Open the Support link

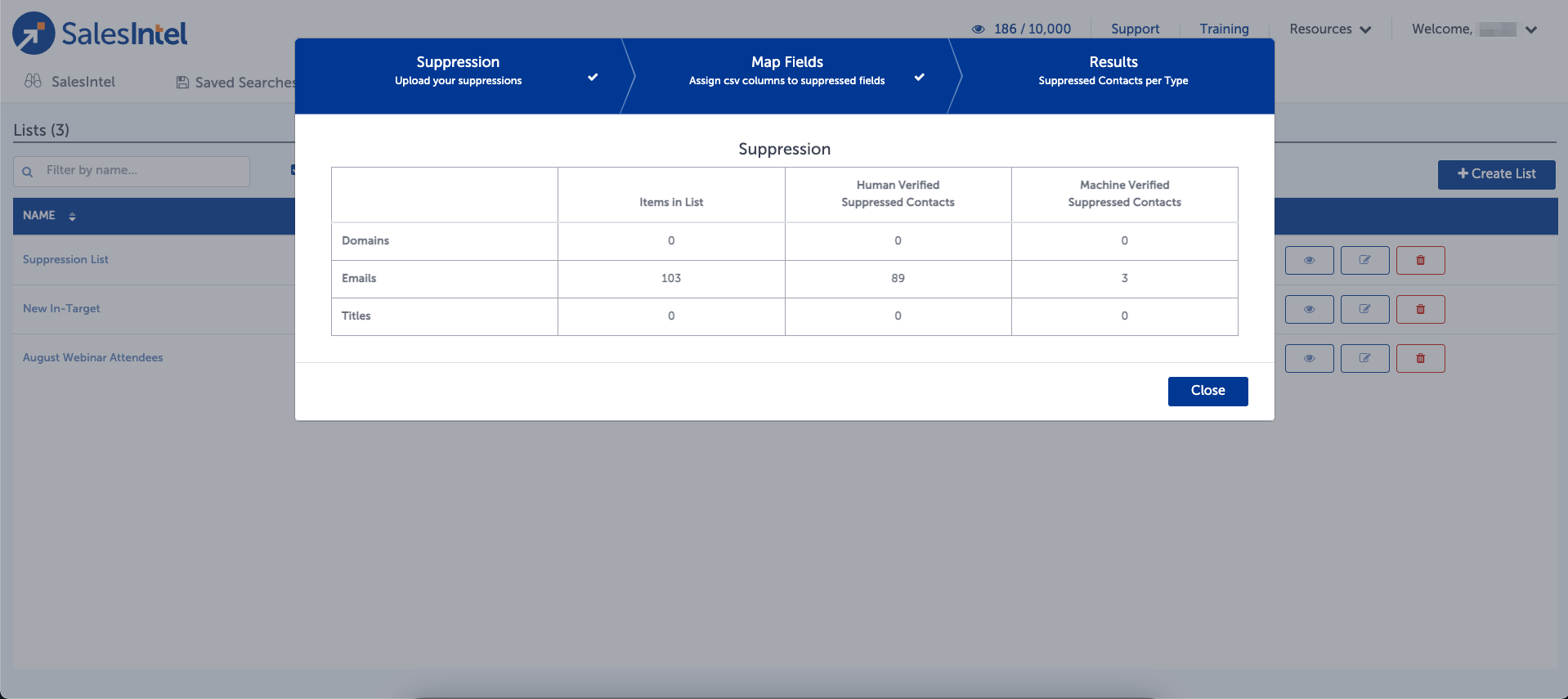coord(1135,29)
